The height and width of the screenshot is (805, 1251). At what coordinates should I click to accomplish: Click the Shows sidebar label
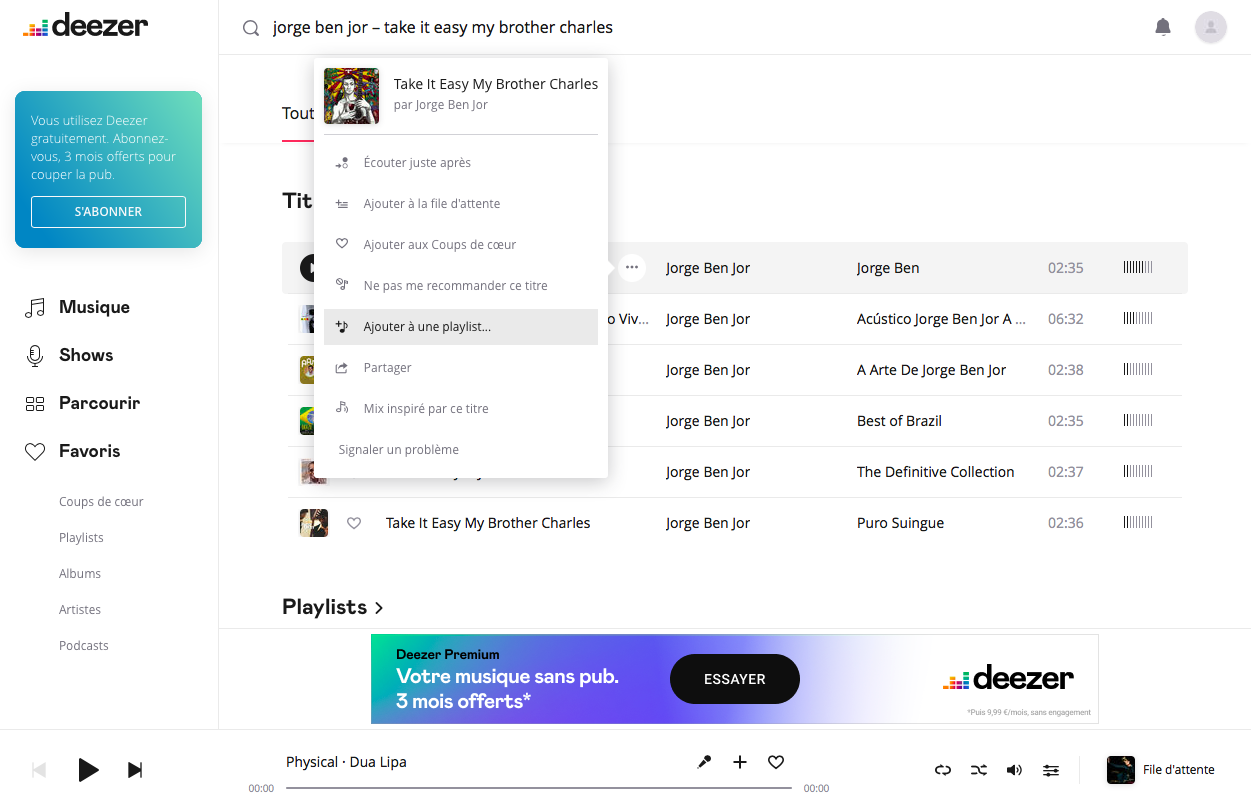click(x=86, y=355)
